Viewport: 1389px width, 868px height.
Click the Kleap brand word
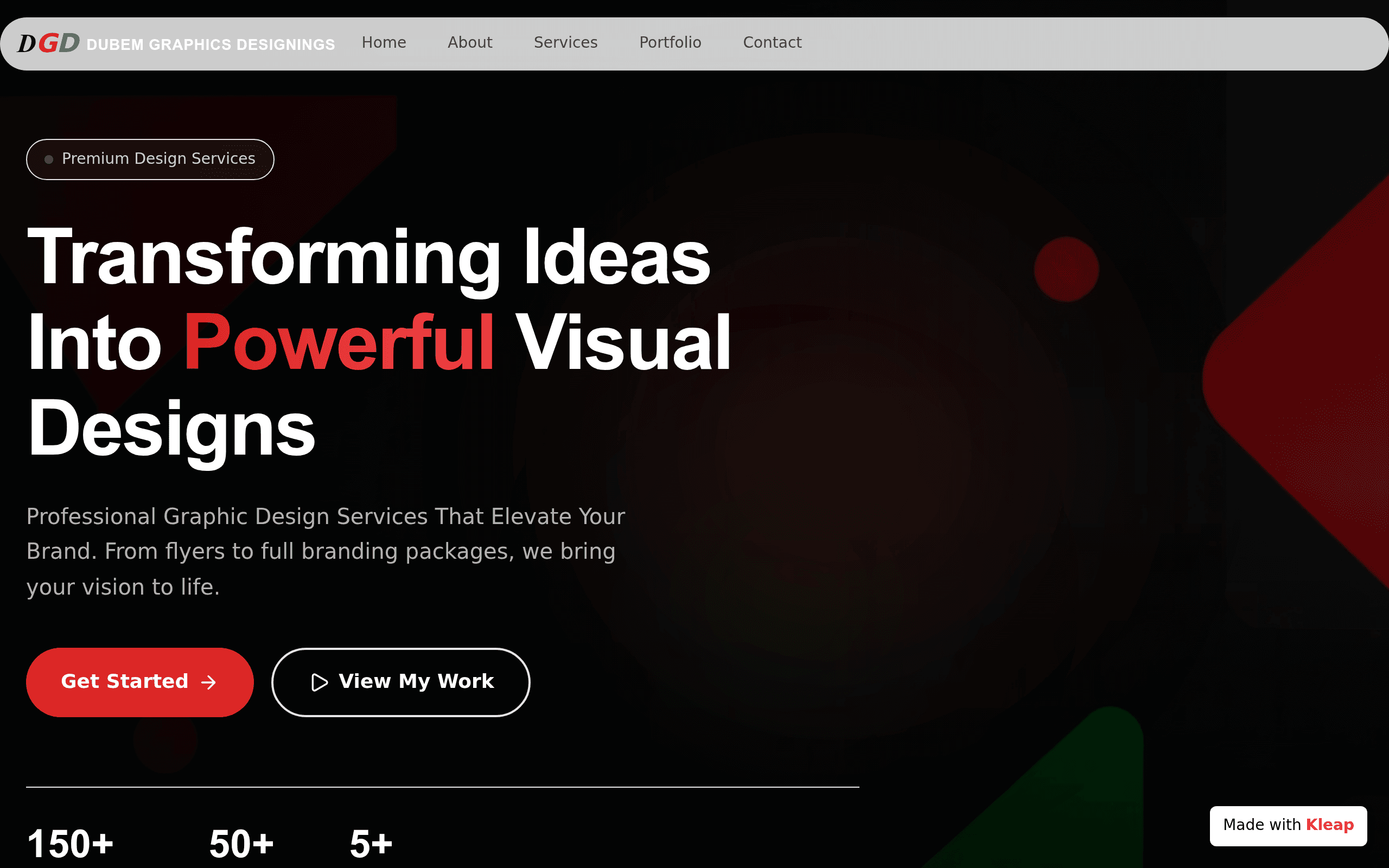point(1330,825)
